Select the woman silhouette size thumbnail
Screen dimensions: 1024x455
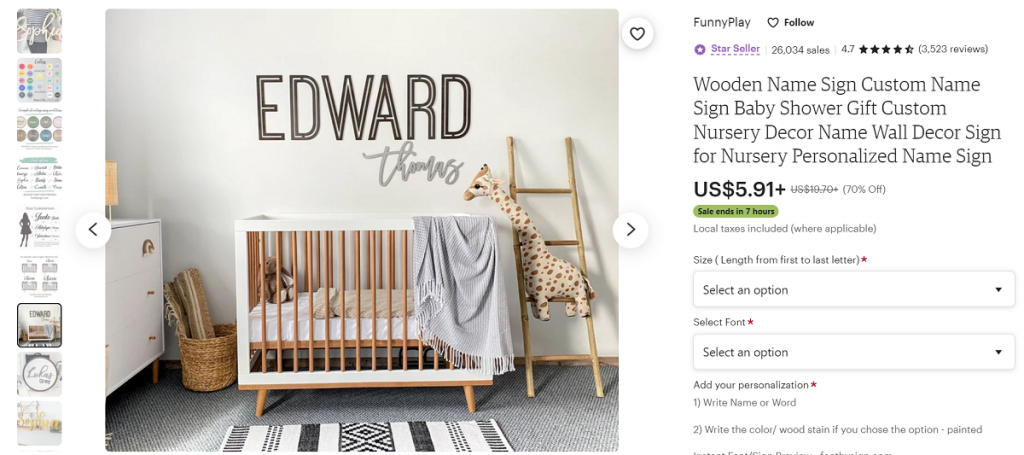pos(40,227)
